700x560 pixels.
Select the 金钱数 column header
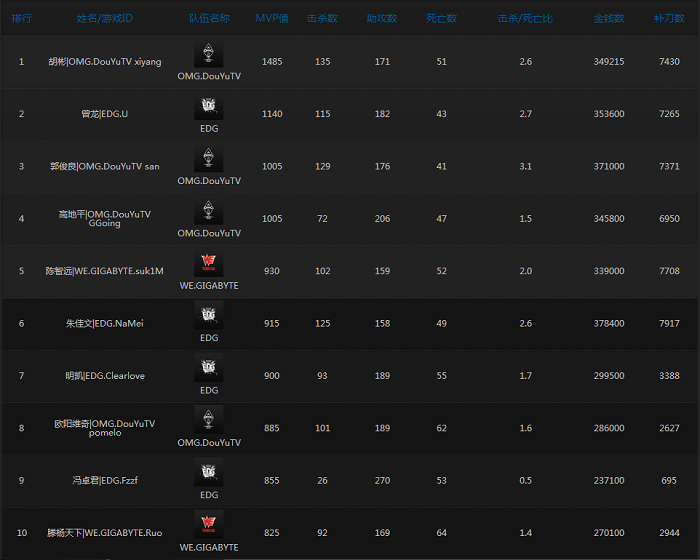(608, 18)
